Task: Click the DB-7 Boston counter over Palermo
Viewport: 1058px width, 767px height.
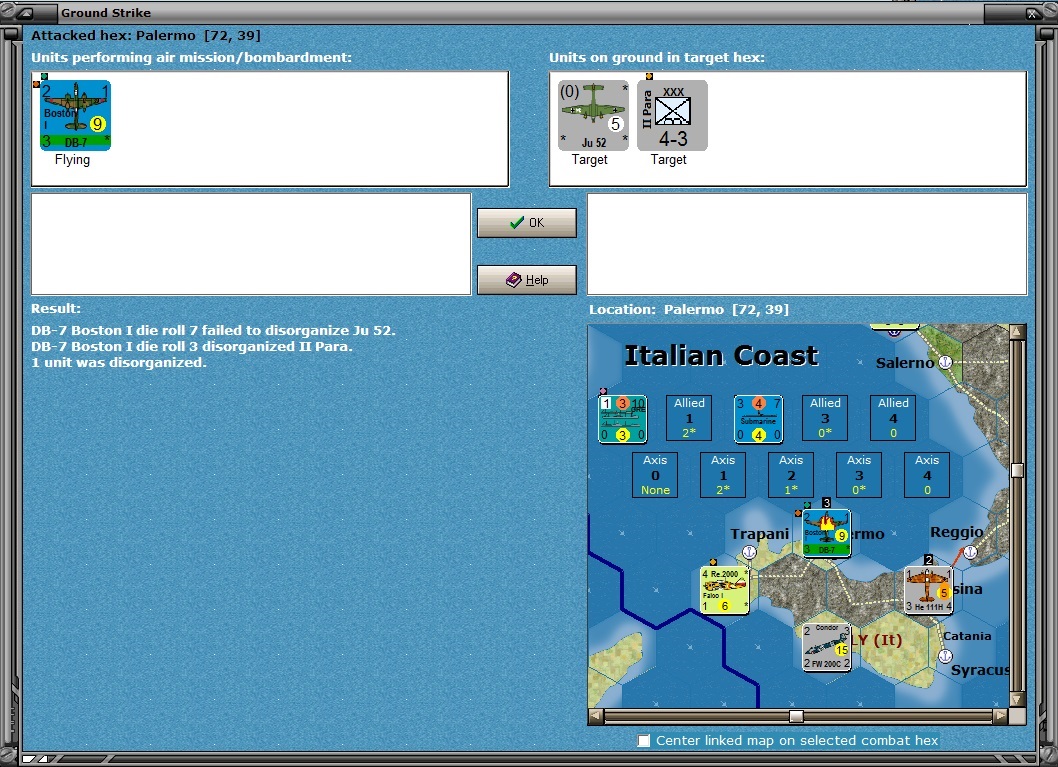Action: [827, 534]
